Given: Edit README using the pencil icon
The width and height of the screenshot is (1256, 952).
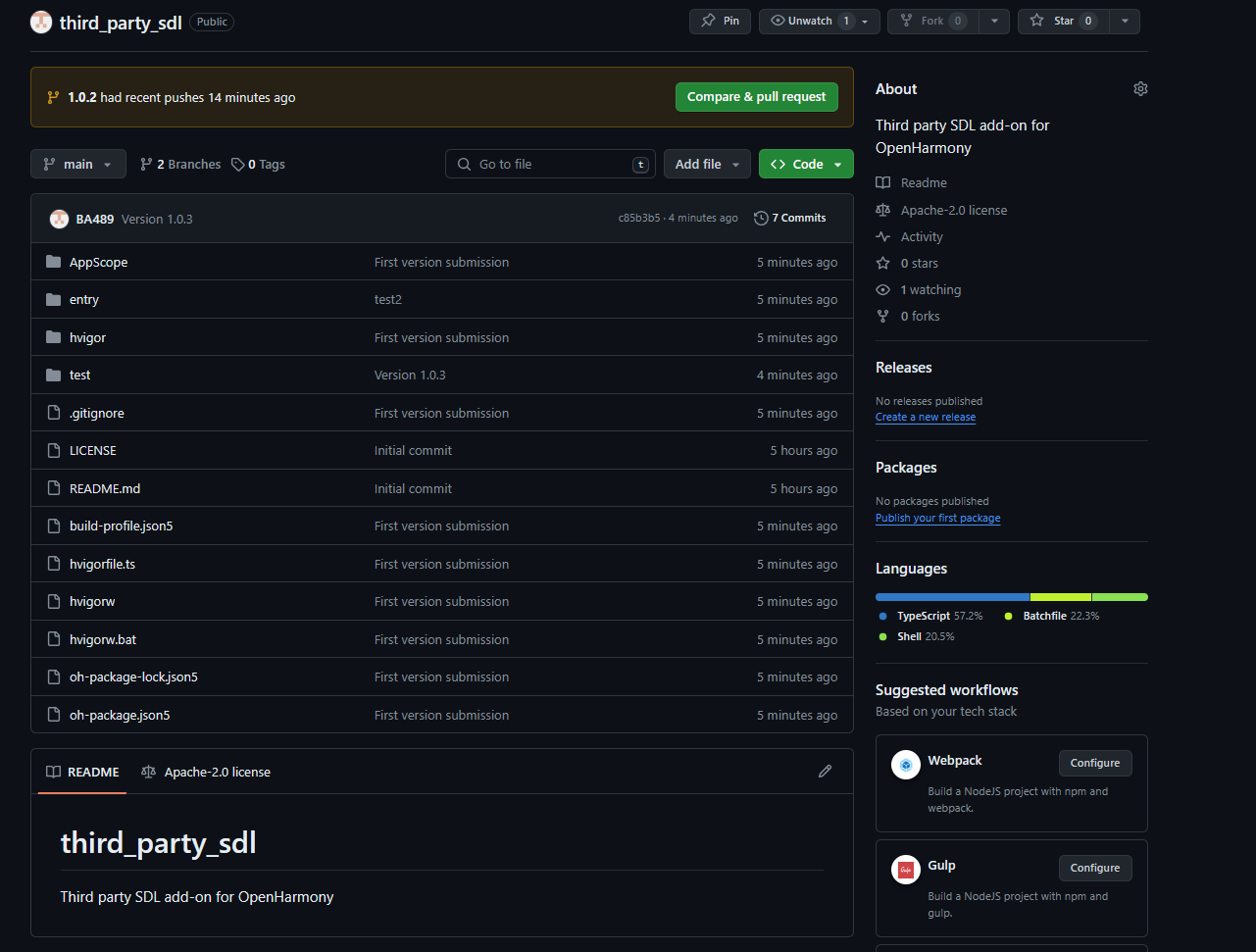Looking at the screenshot, I should (826, 772).
